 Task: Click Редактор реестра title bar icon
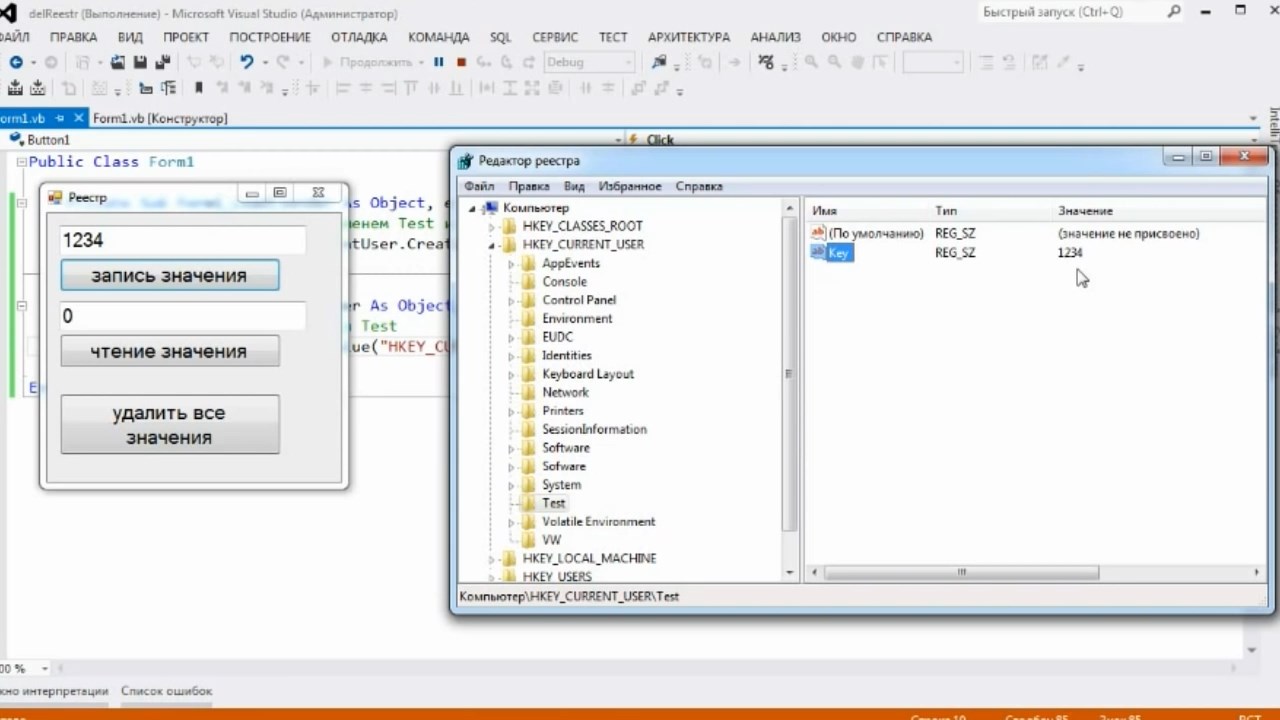pyautogui.click(x=465, y=160)
